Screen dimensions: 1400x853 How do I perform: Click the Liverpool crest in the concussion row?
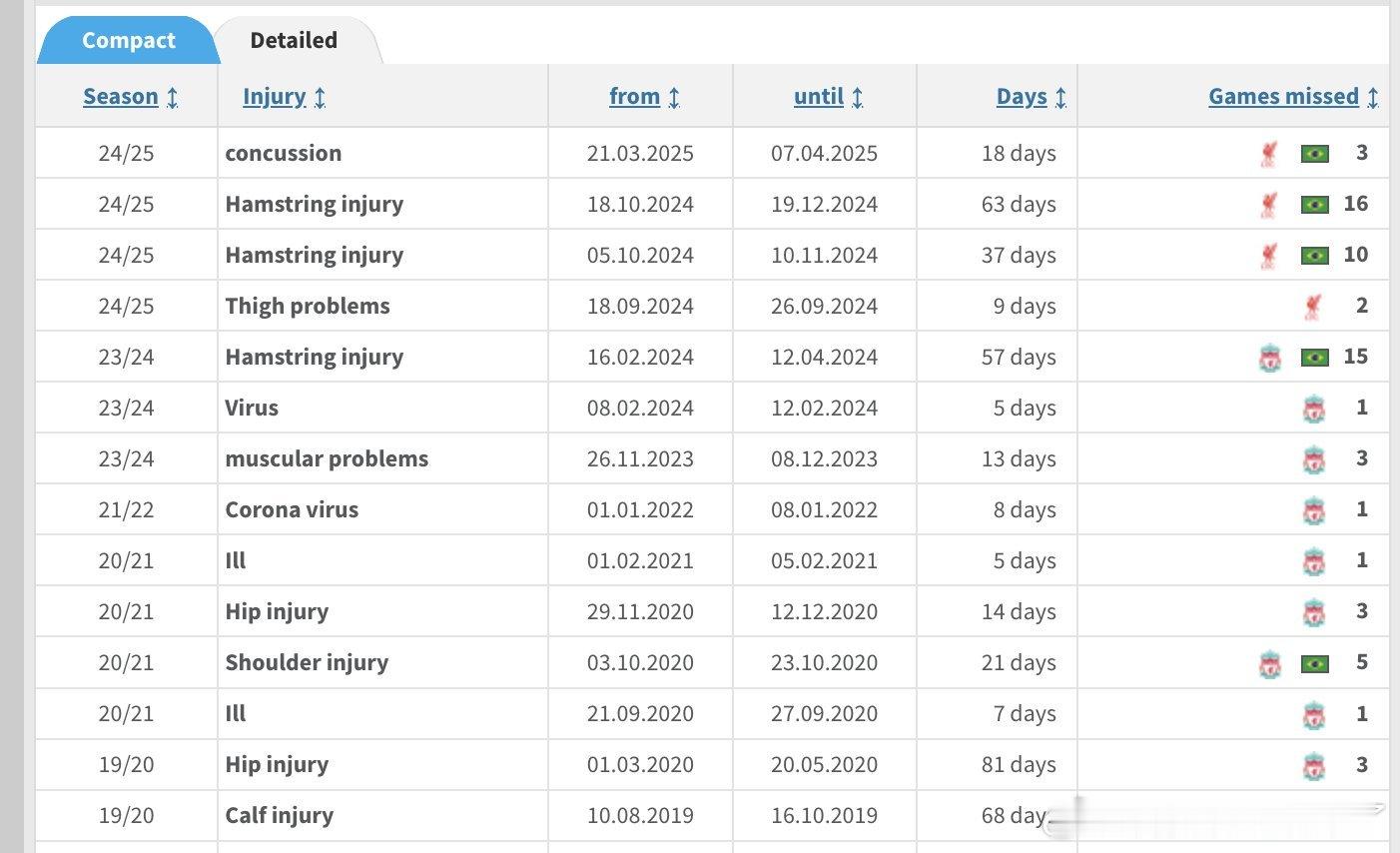pos(1268,154)
